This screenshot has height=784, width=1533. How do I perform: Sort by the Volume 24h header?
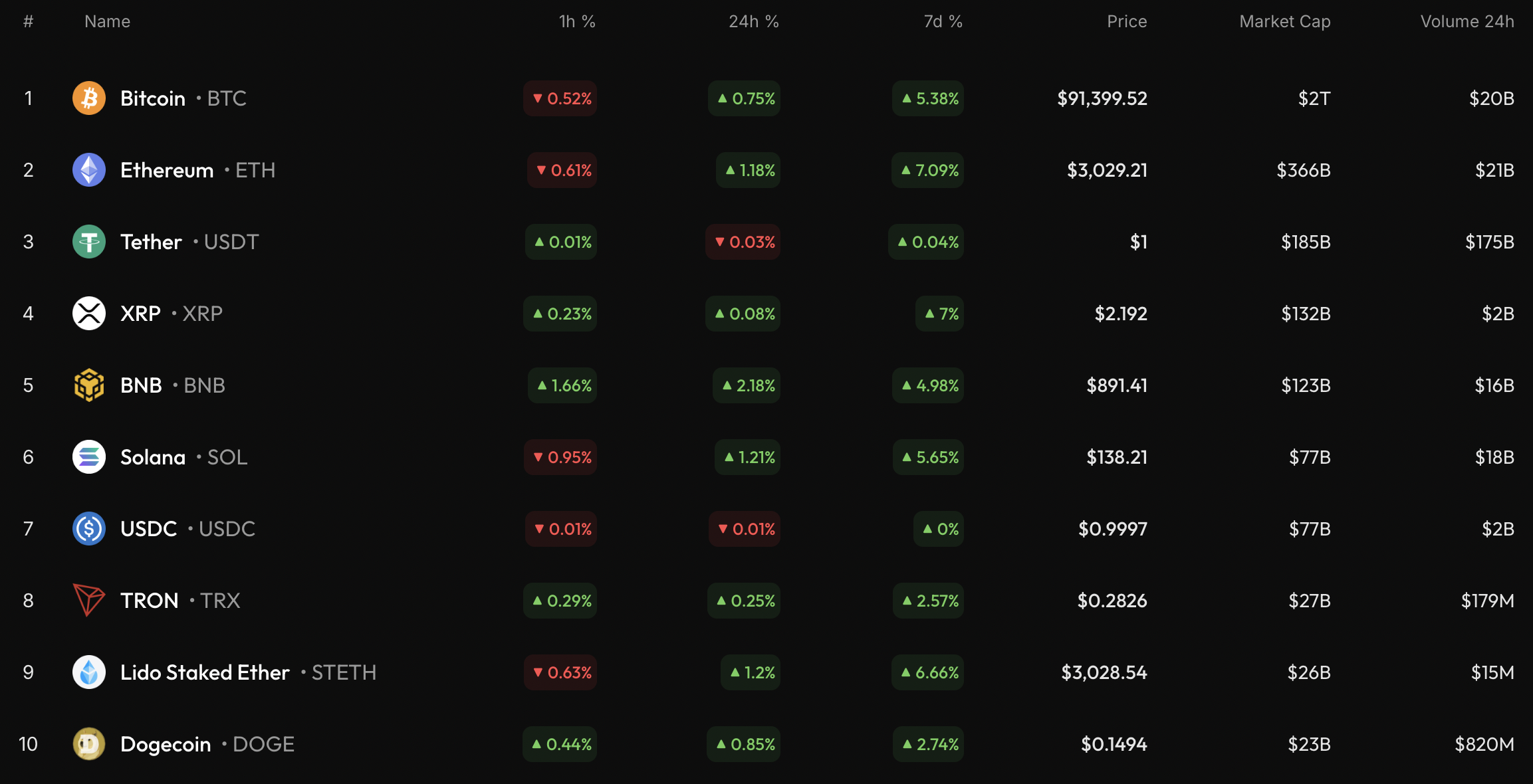coord(1467,22)
